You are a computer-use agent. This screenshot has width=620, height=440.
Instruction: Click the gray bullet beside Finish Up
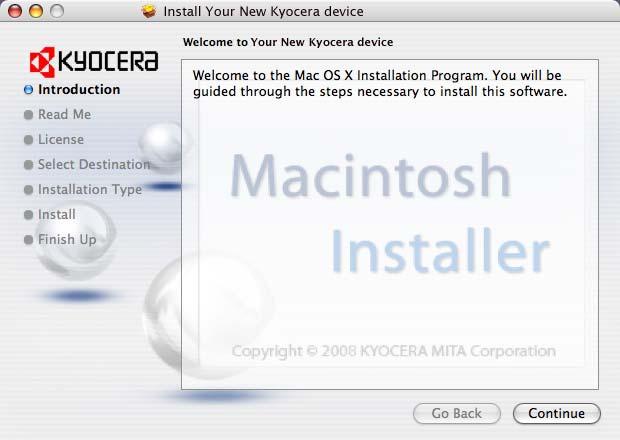[28, 240]
